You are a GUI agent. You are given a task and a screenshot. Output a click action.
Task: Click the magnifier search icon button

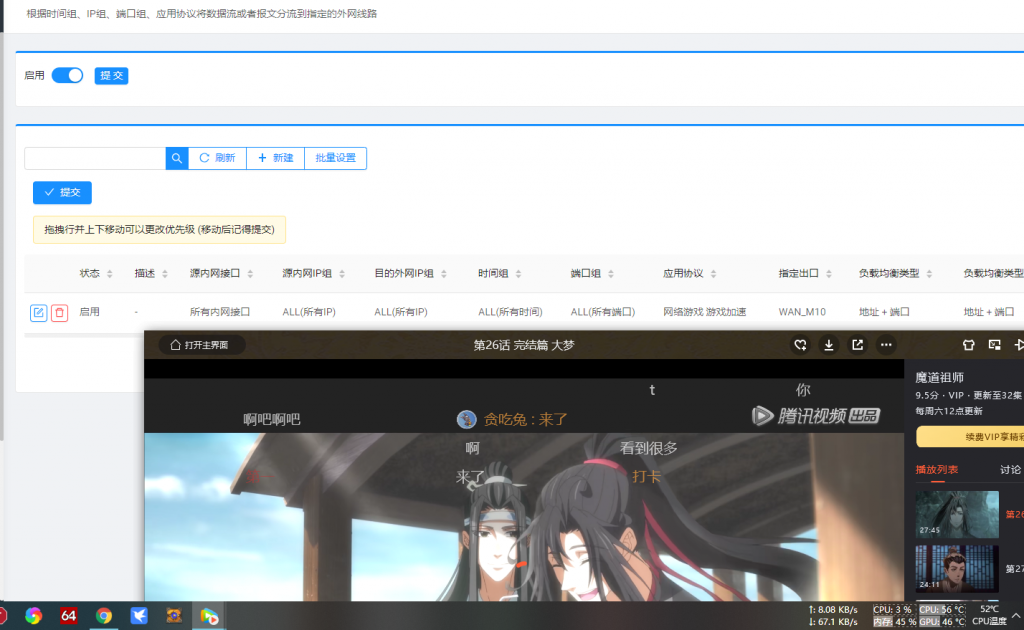point(177,158)
